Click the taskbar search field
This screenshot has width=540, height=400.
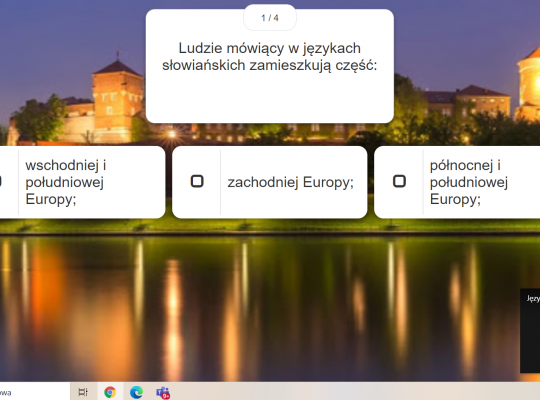click(34, 392)
